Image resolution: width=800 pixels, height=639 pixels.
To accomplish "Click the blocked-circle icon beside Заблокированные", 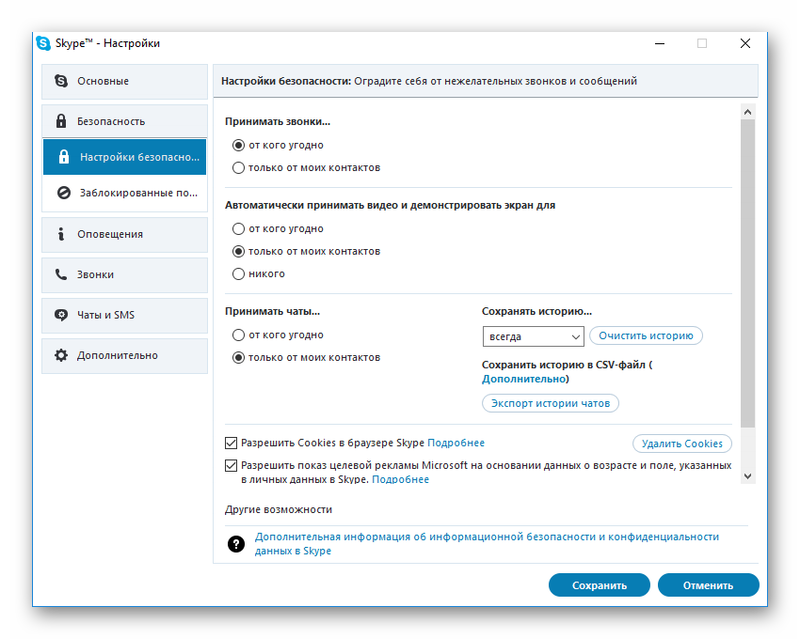I will click(x=64, y=192).
